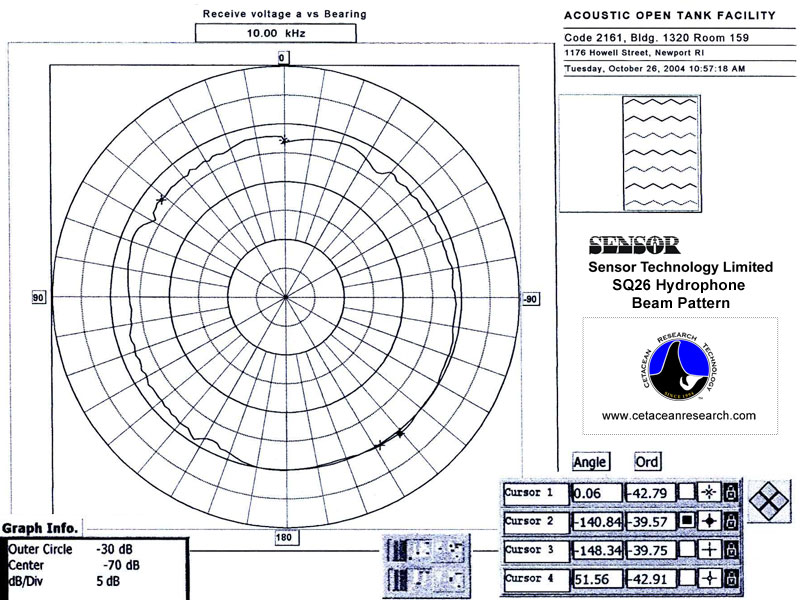Click the SQ26 Hydrophone text
Screen dimensions: 800x600
click(679, 285)
